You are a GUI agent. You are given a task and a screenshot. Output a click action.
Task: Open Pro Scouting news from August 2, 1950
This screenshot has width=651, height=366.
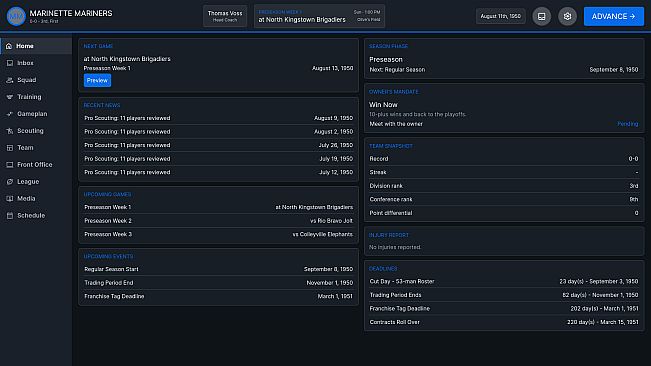218,132
